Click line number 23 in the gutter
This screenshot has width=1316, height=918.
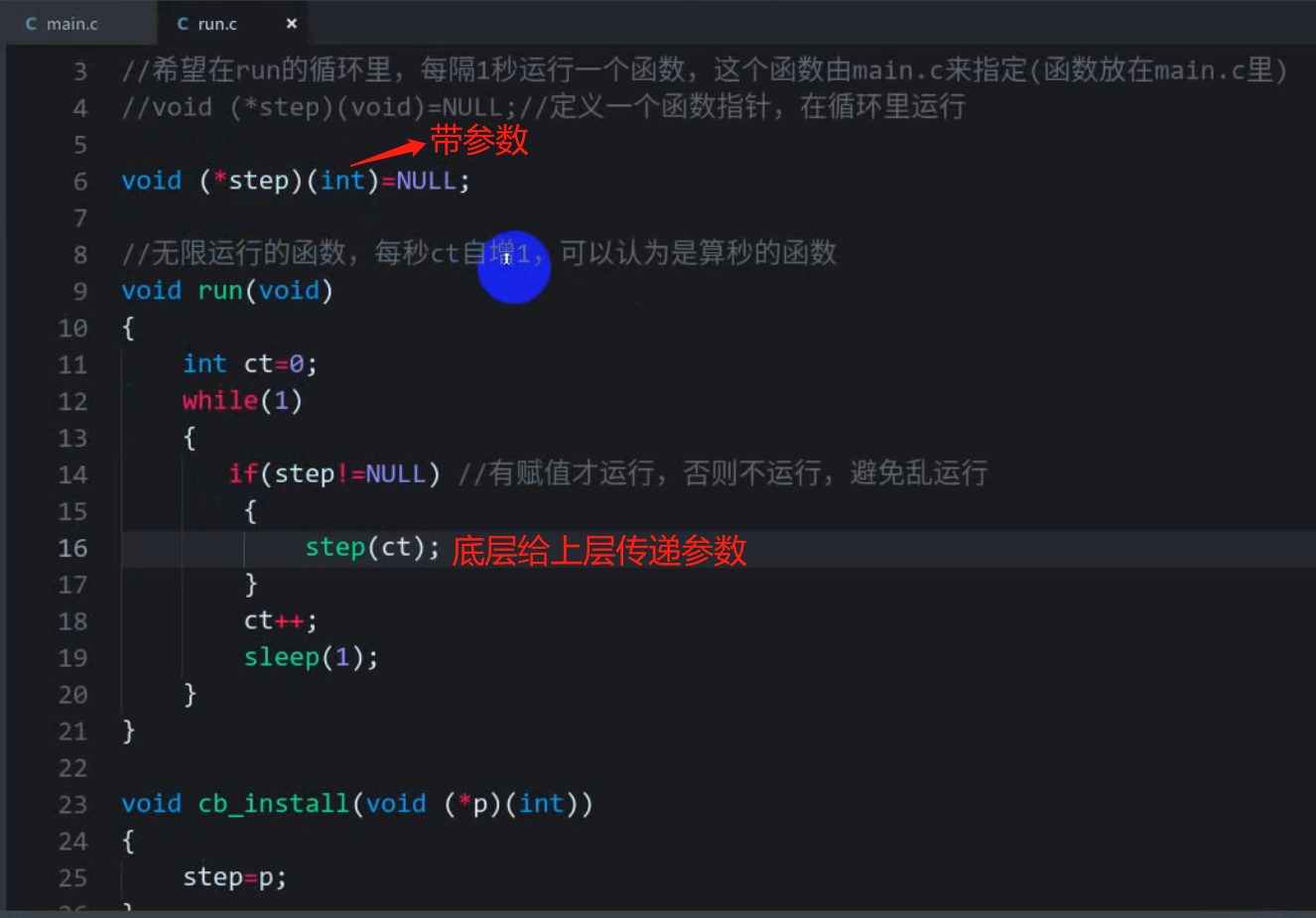(x=72, y=804)
